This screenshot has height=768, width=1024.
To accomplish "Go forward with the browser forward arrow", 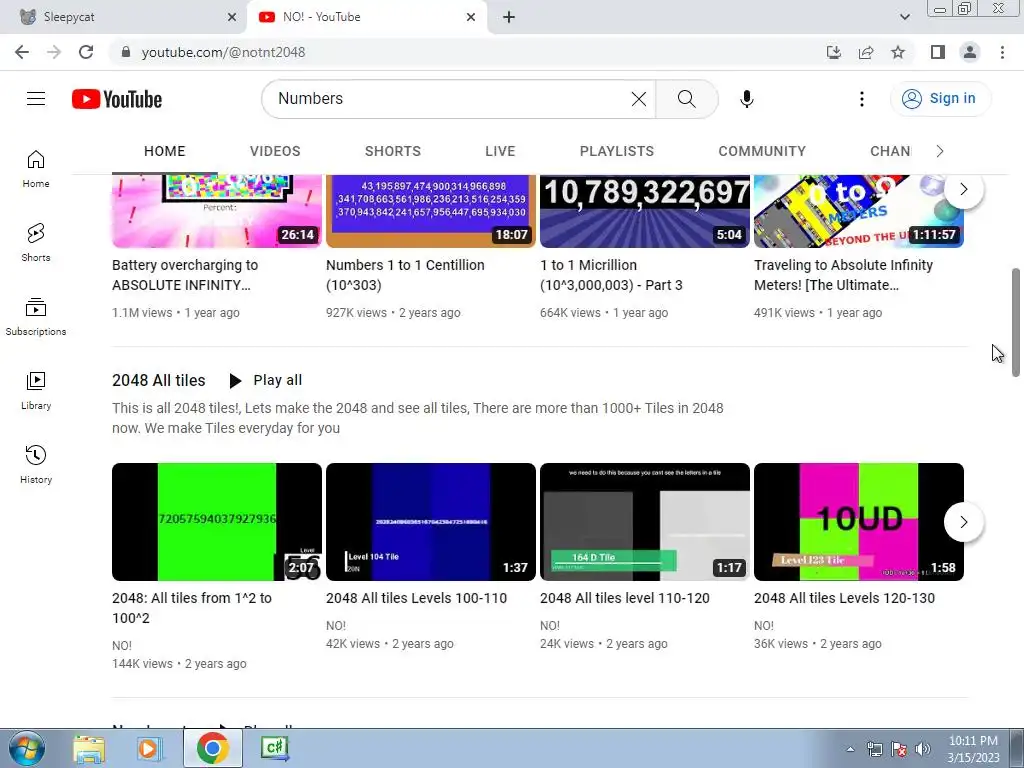I will coord(54,52).
